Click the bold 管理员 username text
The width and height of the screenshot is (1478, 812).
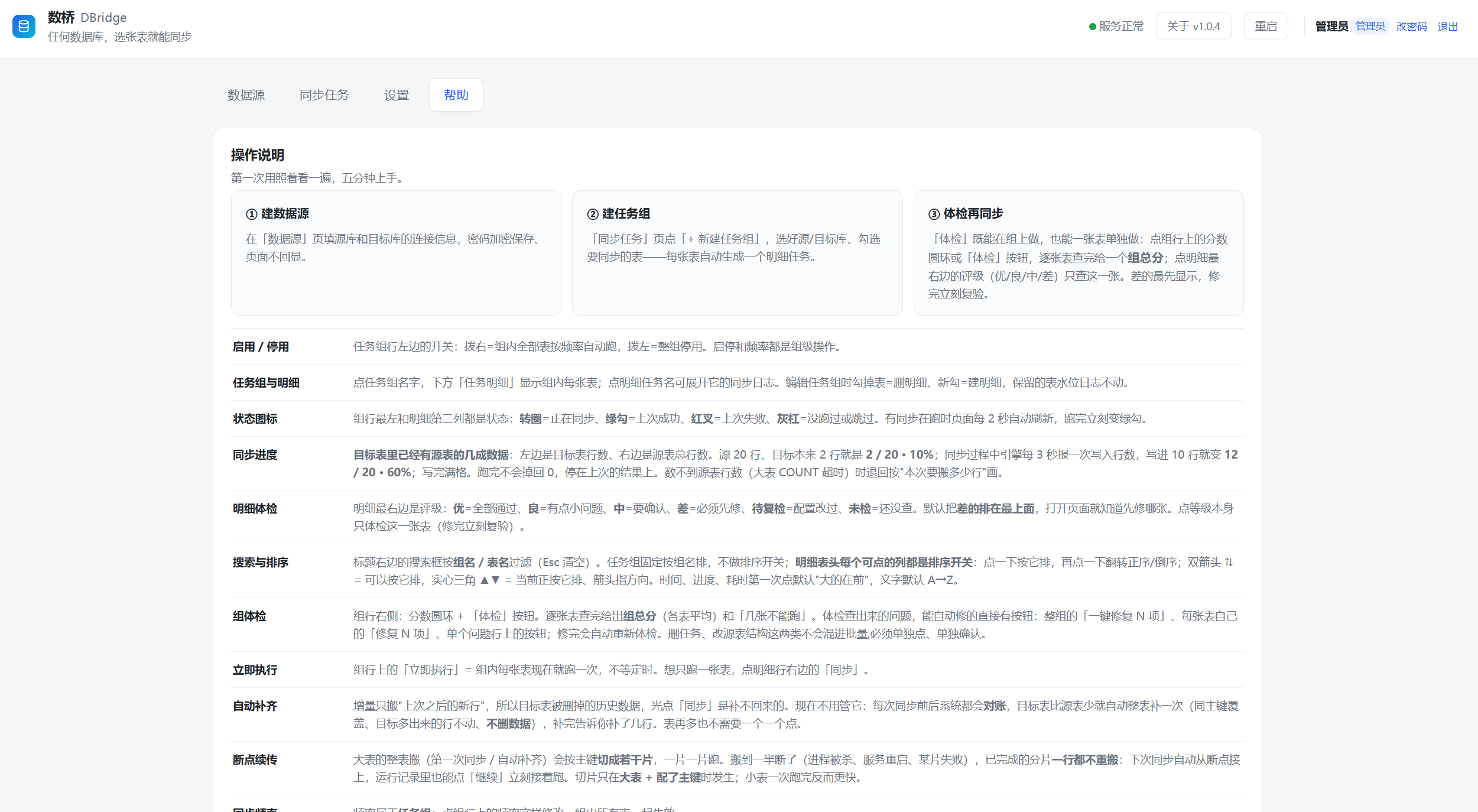(x=1331, y=27)
